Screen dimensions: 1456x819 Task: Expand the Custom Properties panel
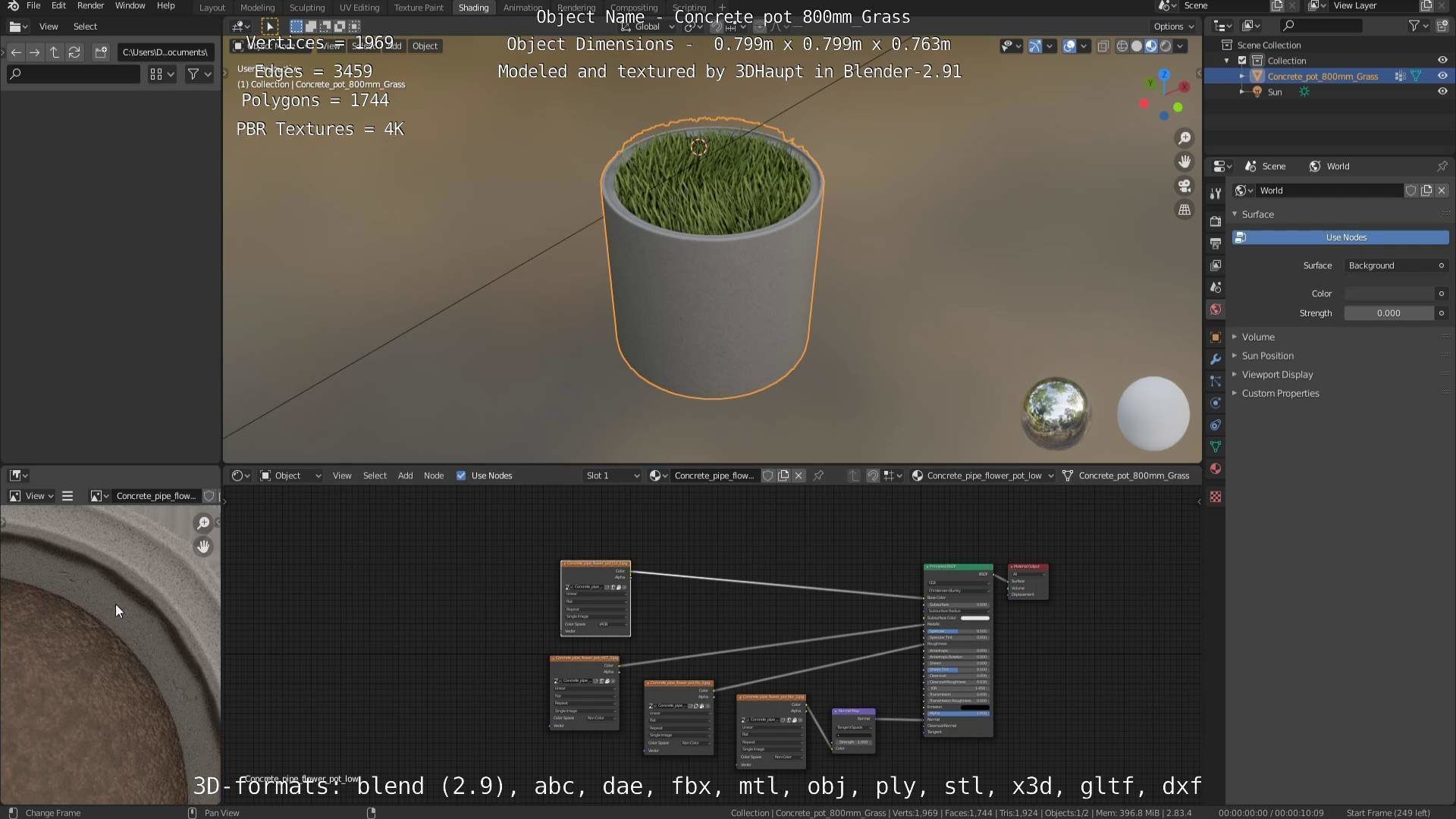(1235, 394)
